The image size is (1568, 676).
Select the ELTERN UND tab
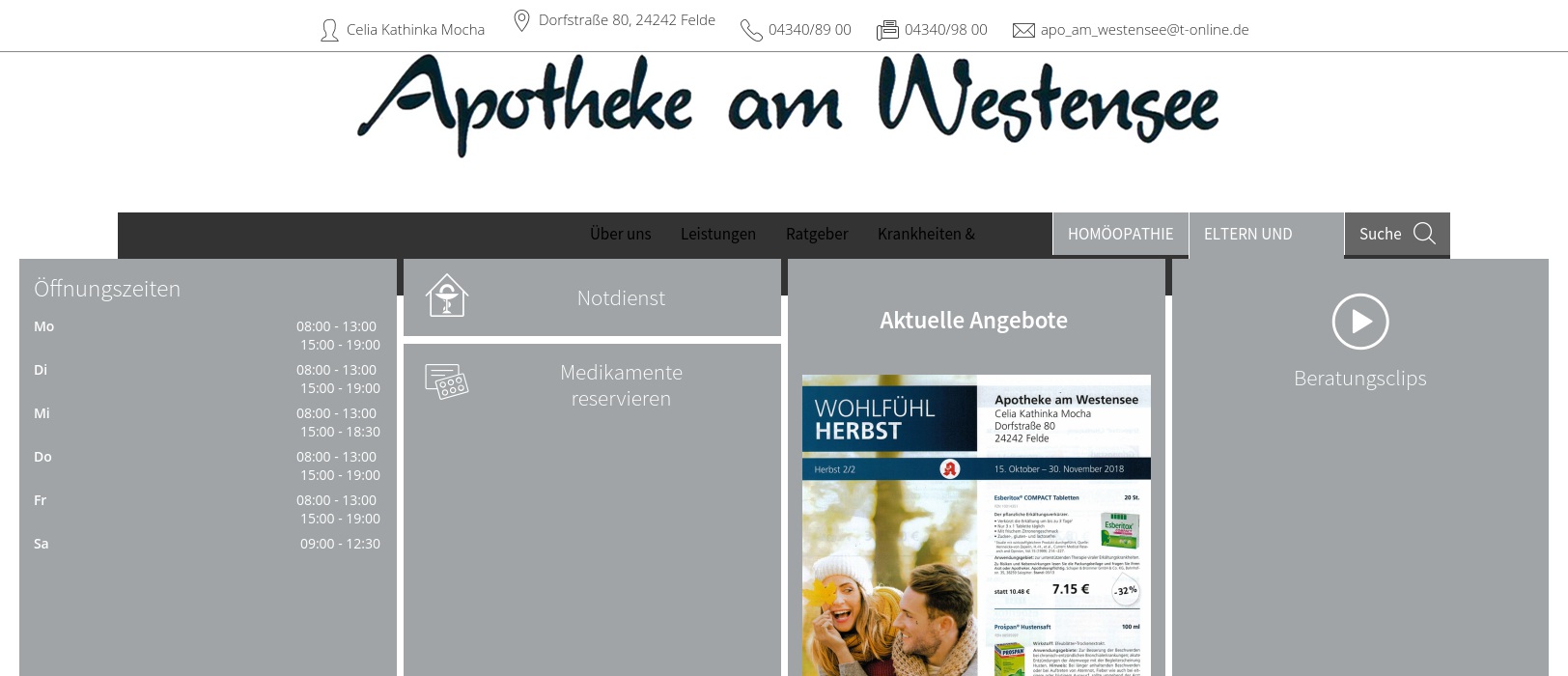pyautogui.click(x=1267, y=234)
